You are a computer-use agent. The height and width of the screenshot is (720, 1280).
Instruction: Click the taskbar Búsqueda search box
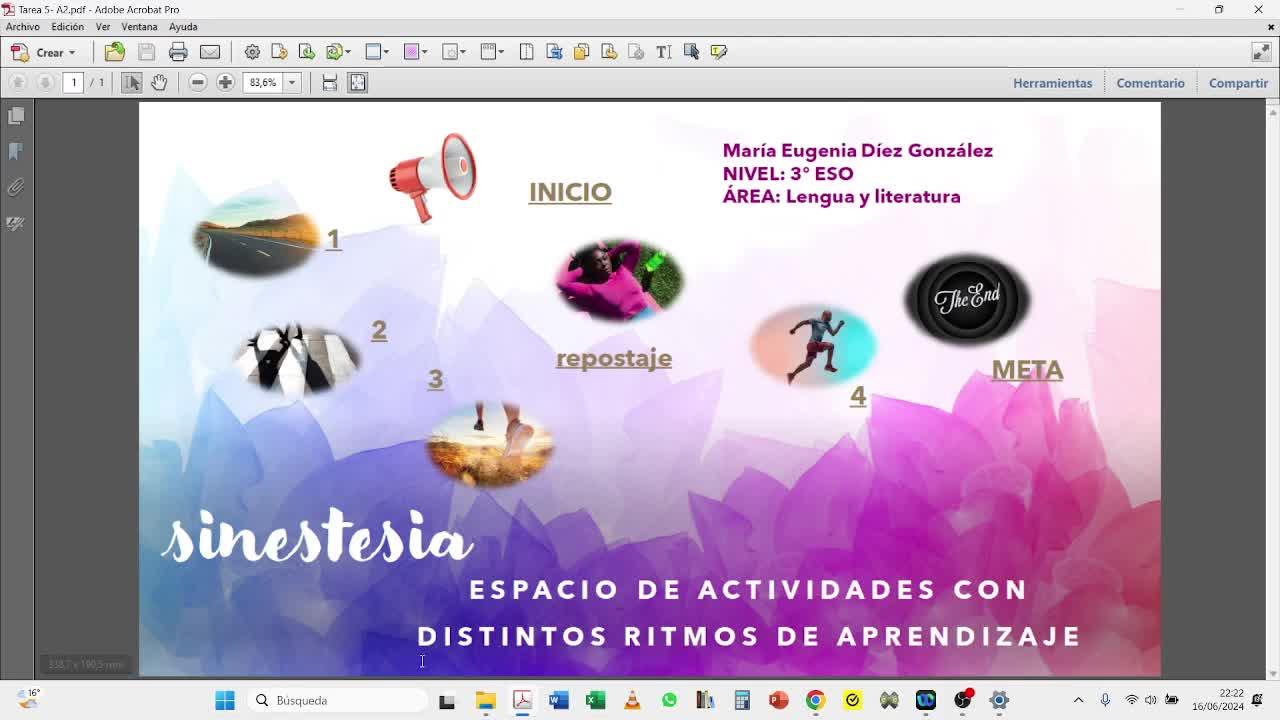pyautogui.click(x=339, y=701)
